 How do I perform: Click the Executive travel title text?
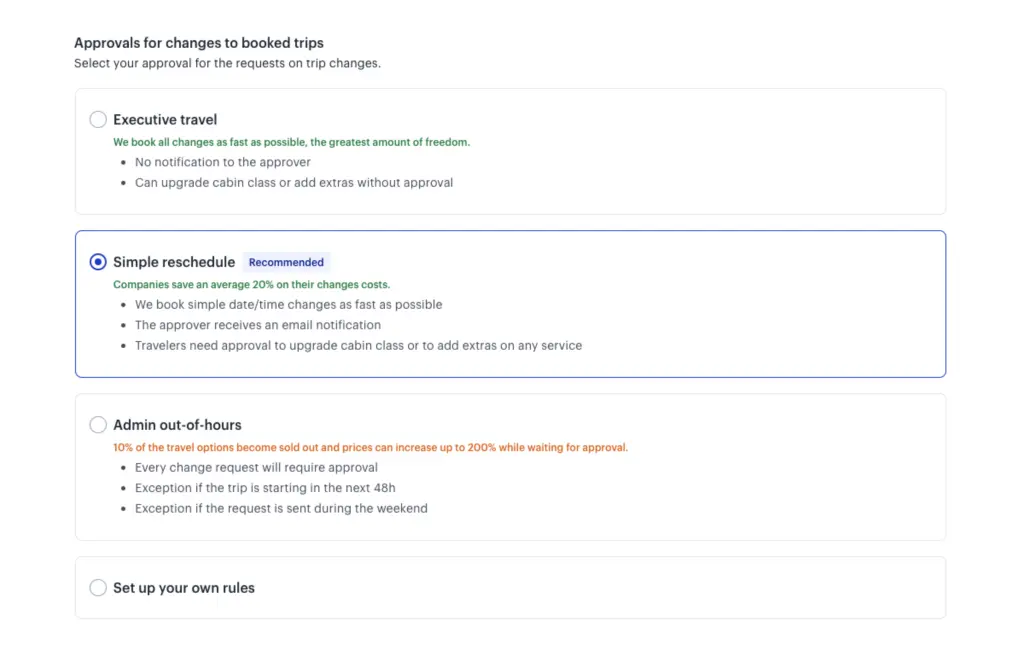(x=165, y=120)
